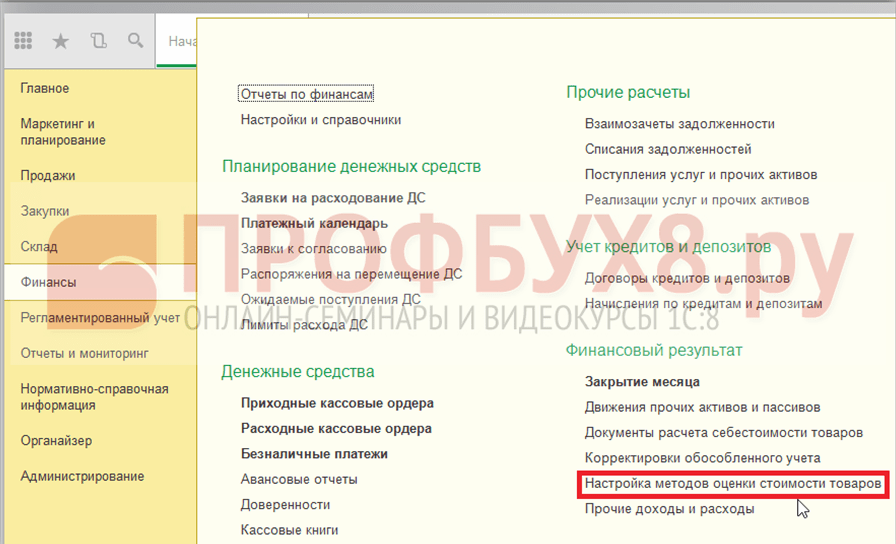Viewport: 896px width, 544px height.
Task: Open Расходные кассовые ордера
Action: [336, 429]
